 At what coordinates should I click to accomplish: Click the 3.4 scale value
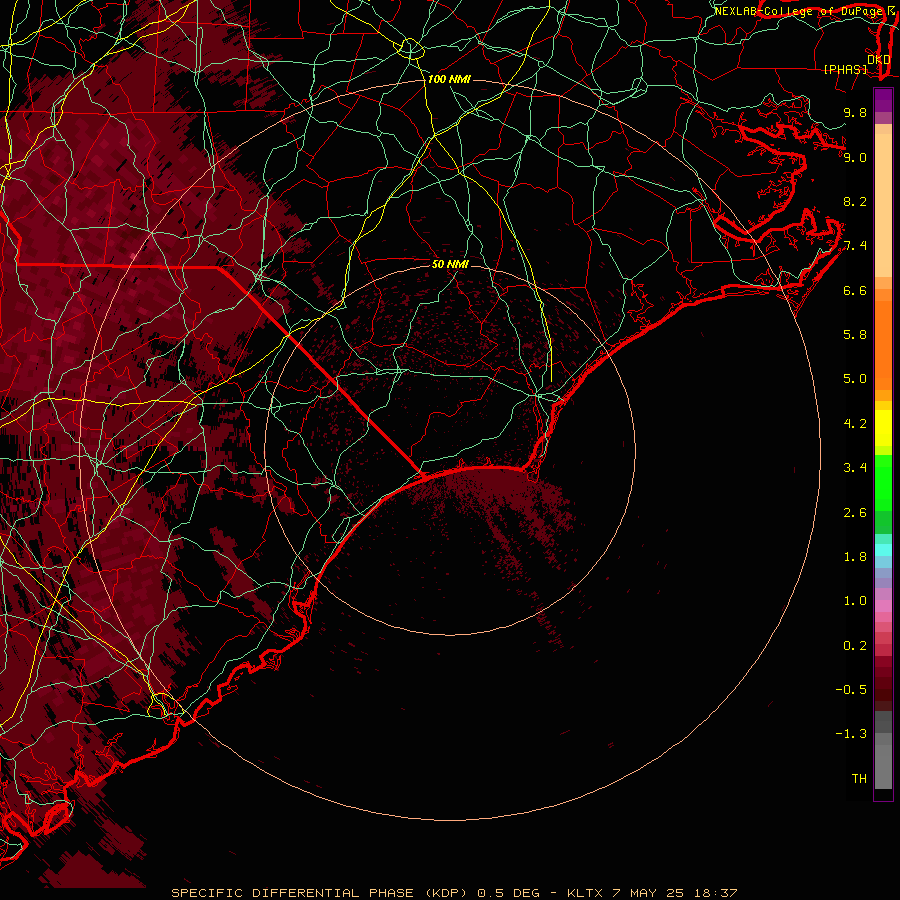pos(855,468)
